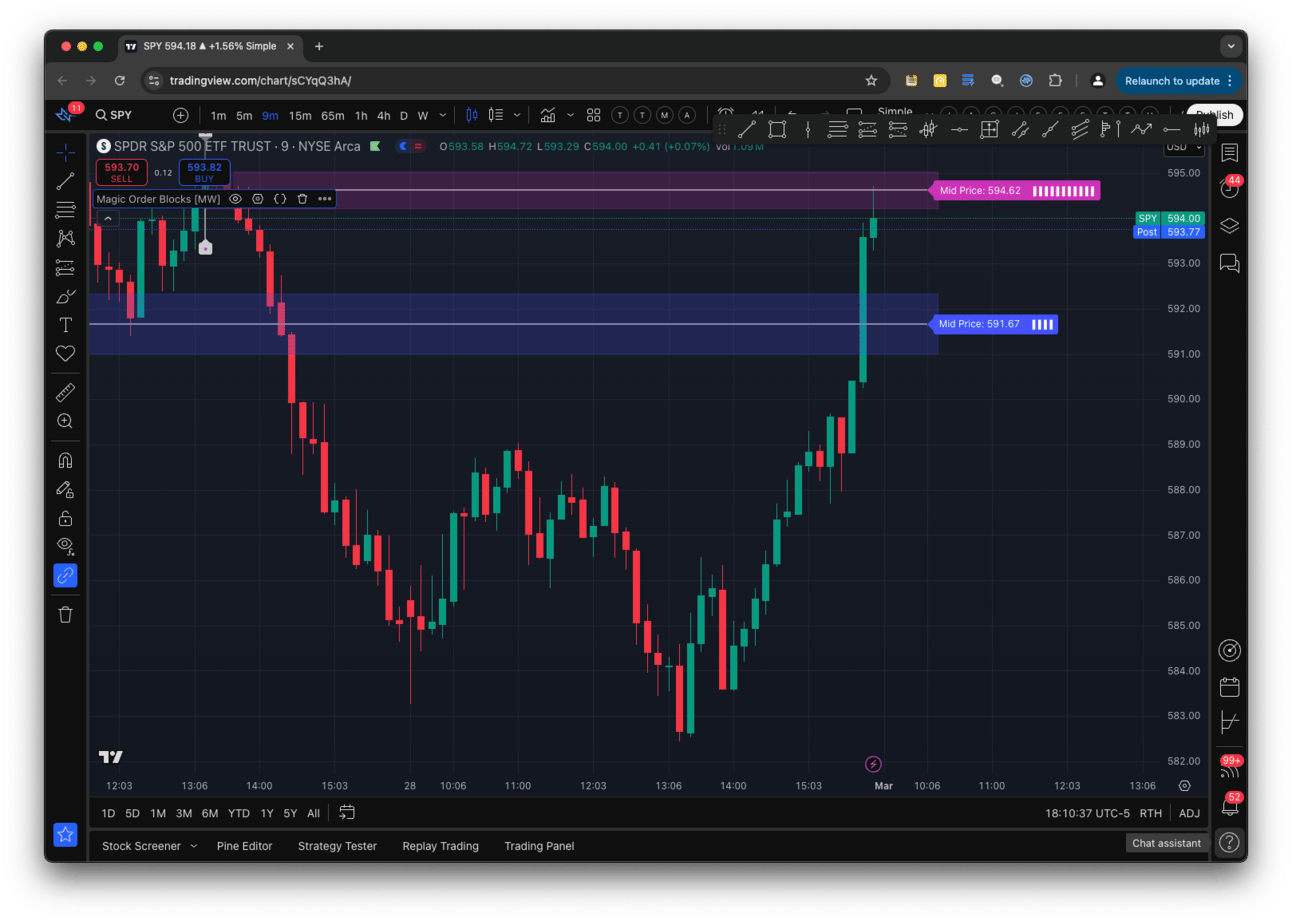1292x921 pixels.
Task: Open more options for Magic Order Blocks
Action: (x=324, y=199)
